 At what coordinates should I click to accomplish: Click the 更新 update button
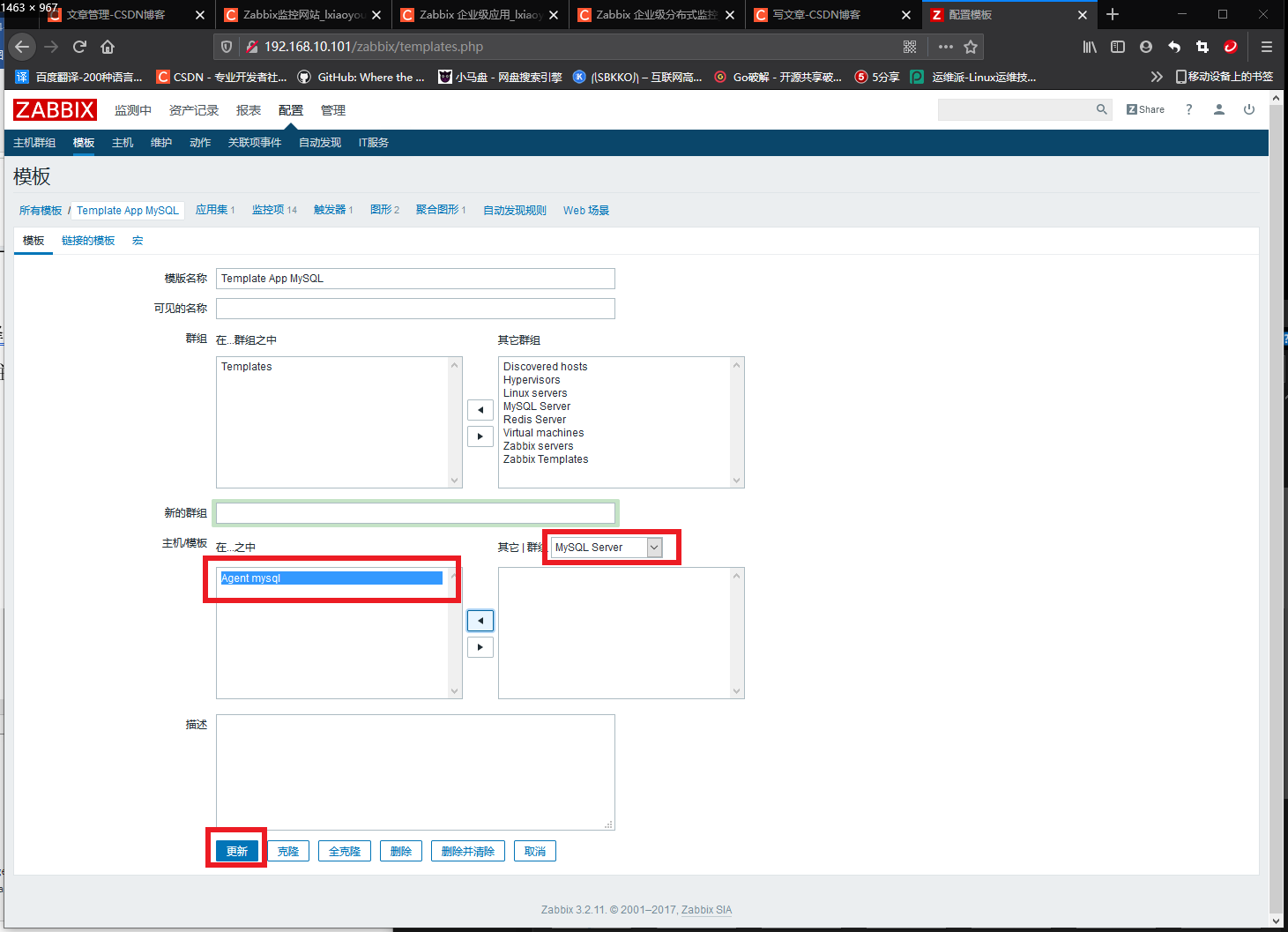[x=237, y=851]
